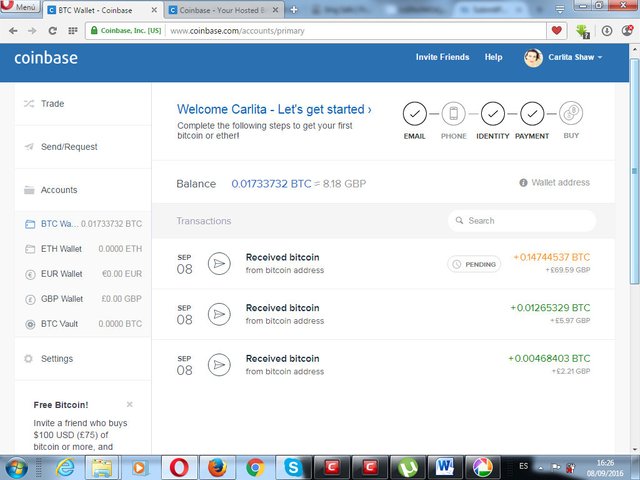640x480 pixels.
Task: Reload the page with refresh icon
Action: 52,31
